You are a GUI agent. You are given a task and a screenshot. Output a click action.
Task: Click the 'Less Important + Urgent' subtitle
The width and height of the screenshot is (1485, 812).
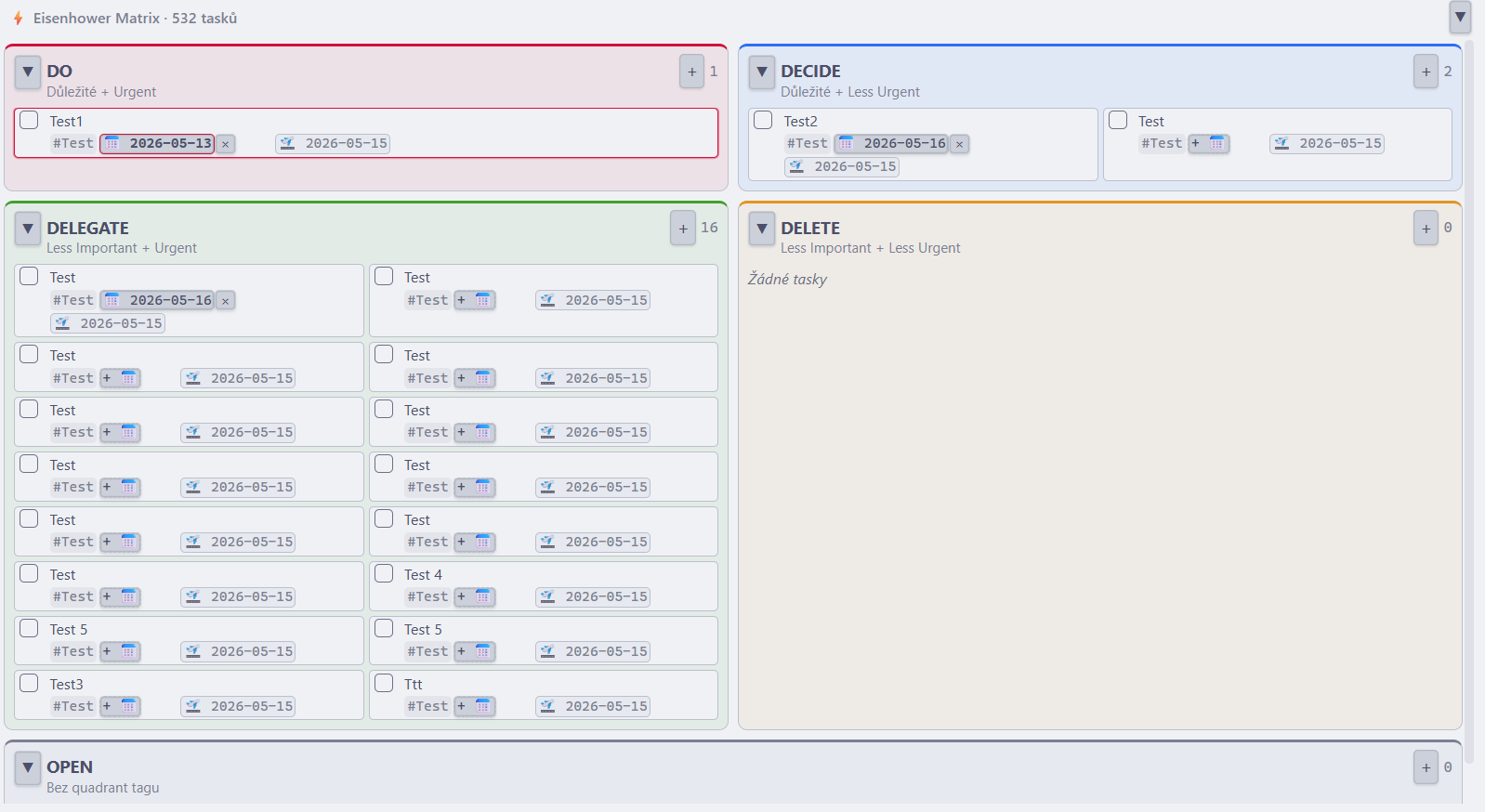pos(122,248)
